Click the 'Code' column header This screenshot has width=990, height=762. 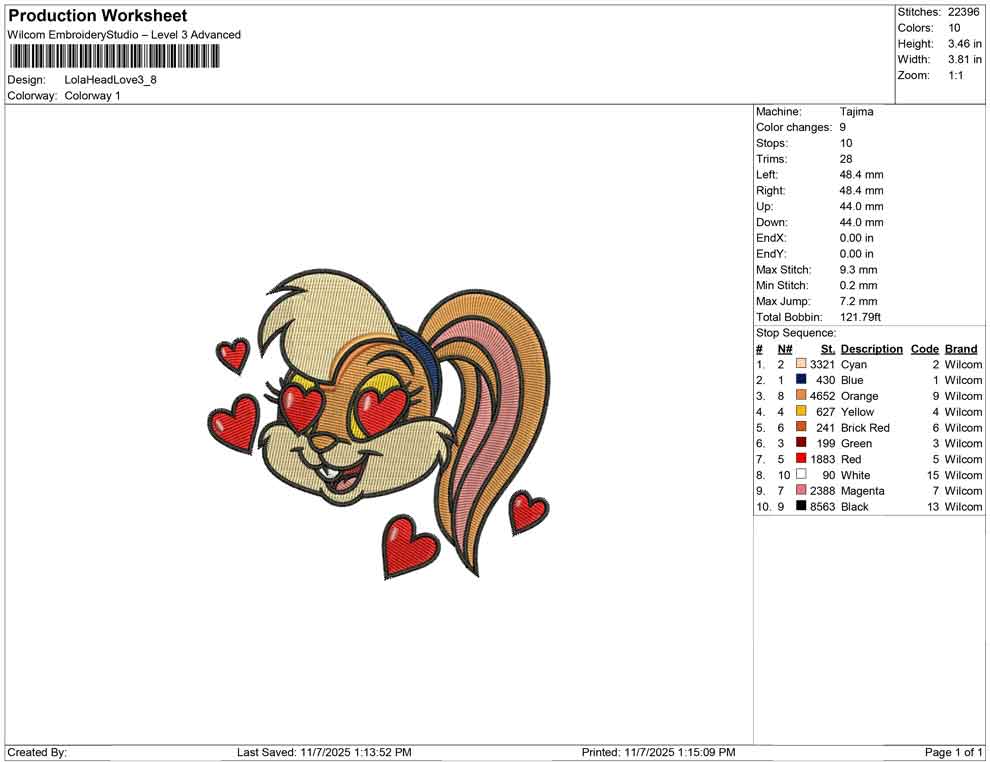point(924,349)
